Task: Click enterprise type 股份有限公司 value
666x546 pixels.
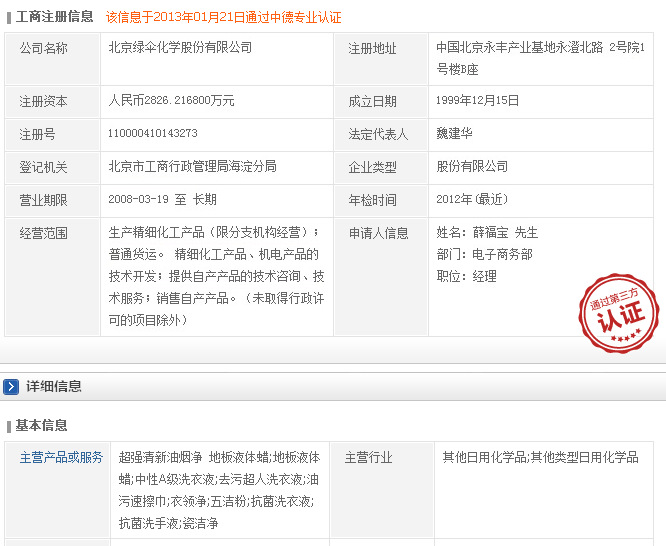Action: coord(472,166)
